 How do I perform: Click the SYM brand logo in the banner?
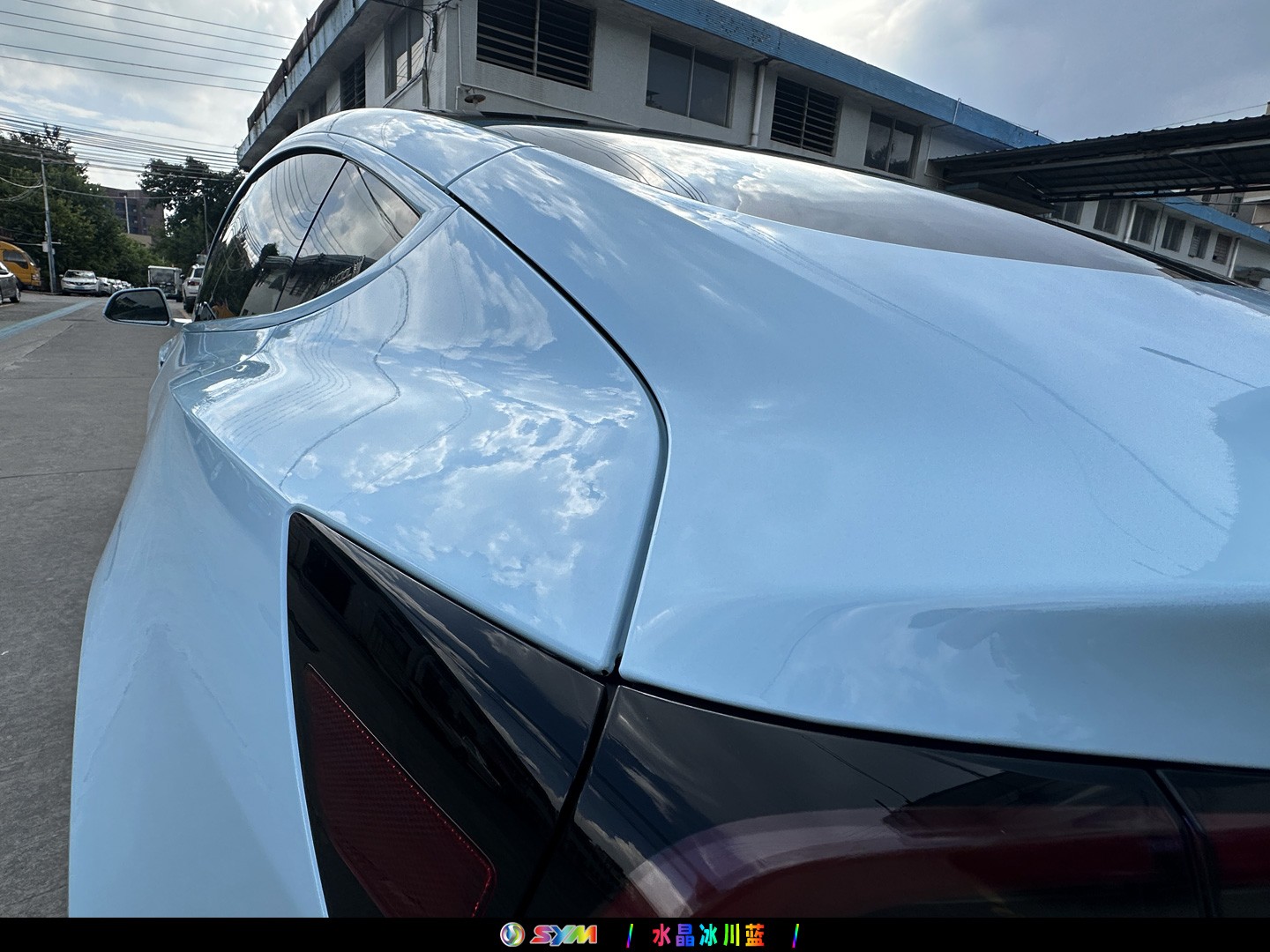(549, 934)
